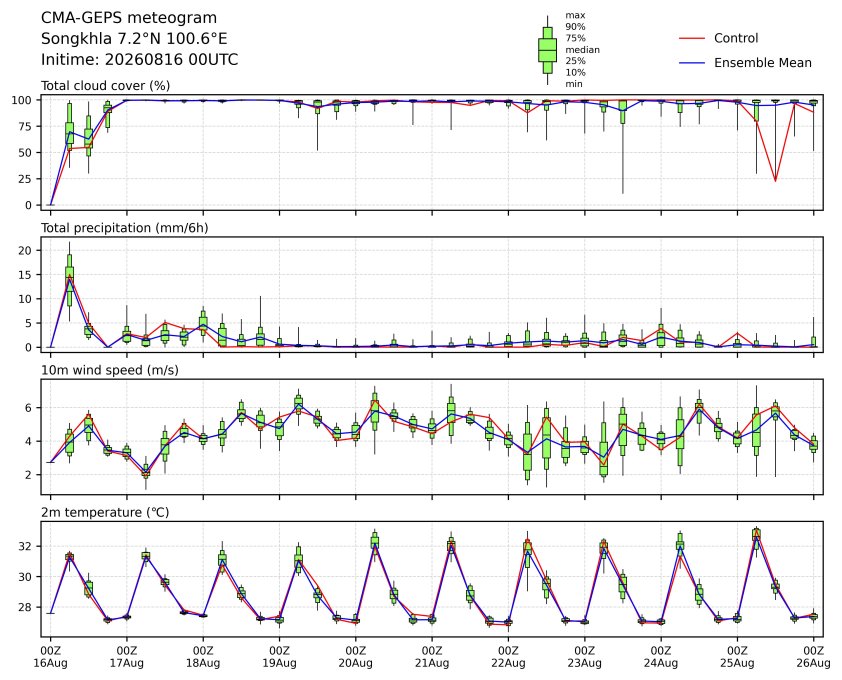Click the '00Z 18Aug' x-axis label

[x=203, y=657]
